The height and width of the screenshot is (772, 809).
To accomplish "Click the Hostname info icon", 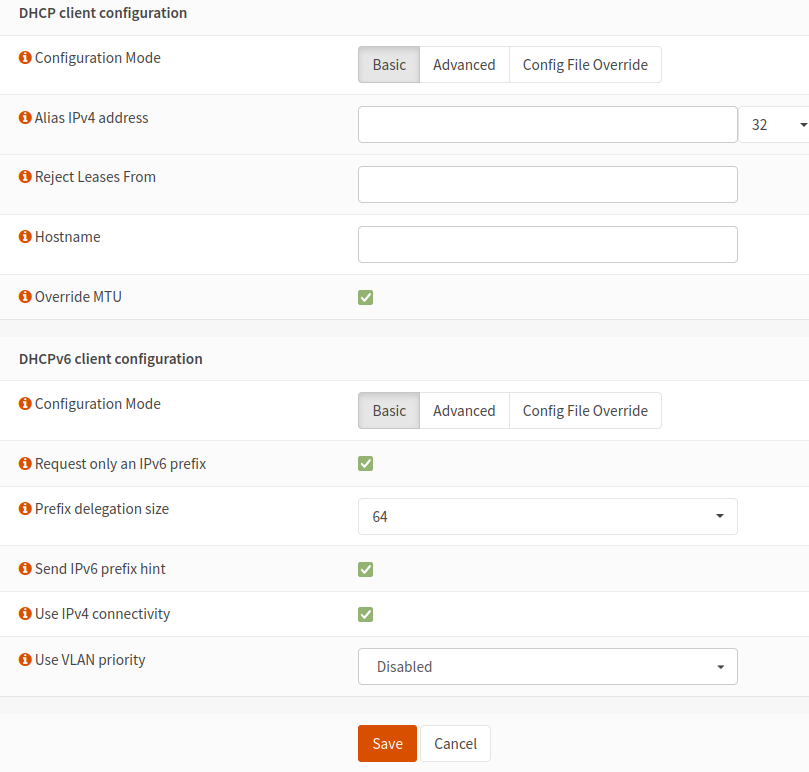I will 25,237.
